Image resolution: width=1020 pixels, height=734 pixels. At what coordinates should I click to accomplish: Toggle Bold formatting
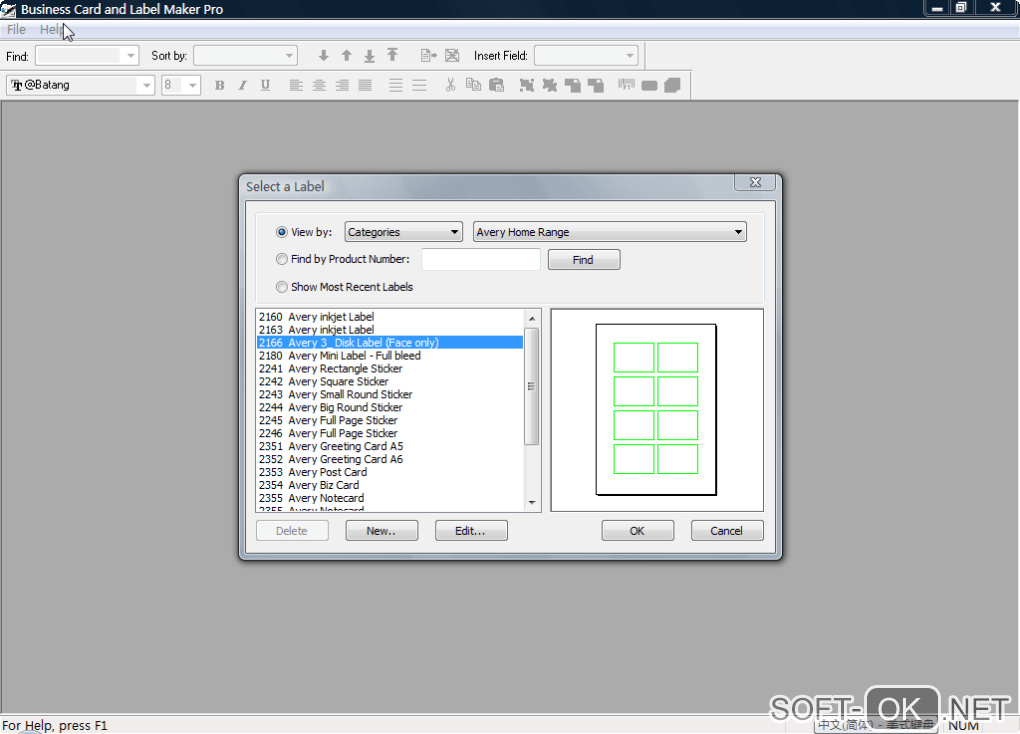coord(219,85)
